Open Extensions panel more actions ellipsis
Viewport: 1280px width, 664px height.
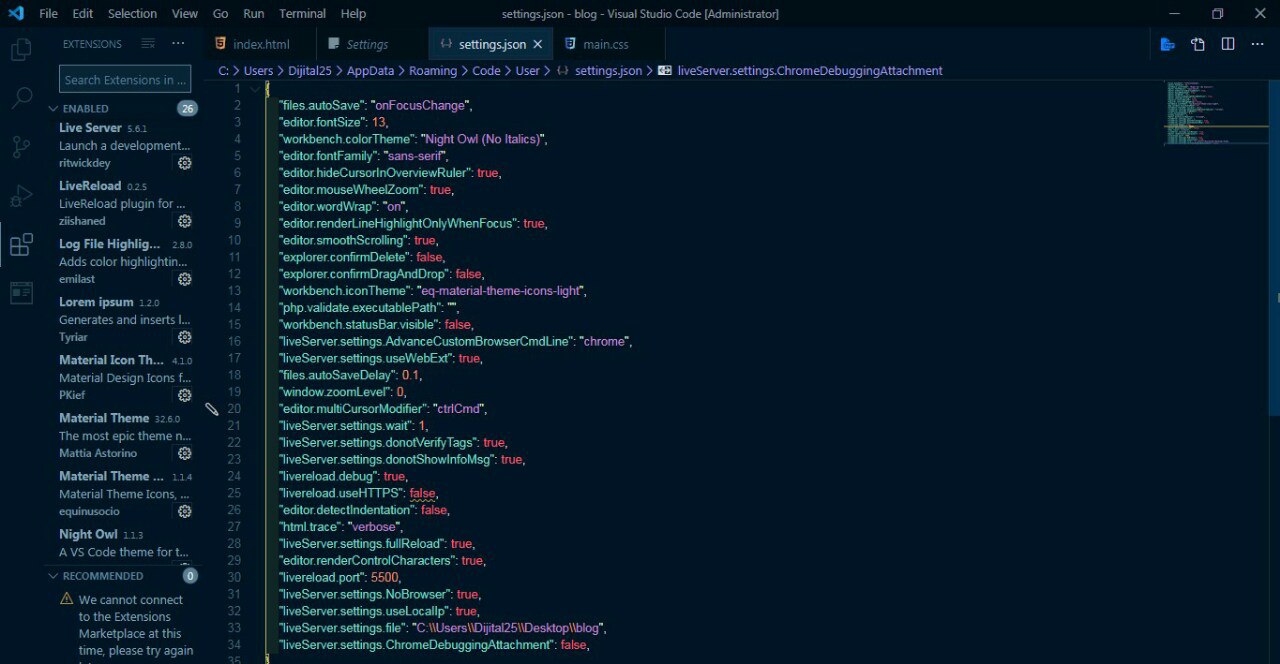(x=178, y=44)
